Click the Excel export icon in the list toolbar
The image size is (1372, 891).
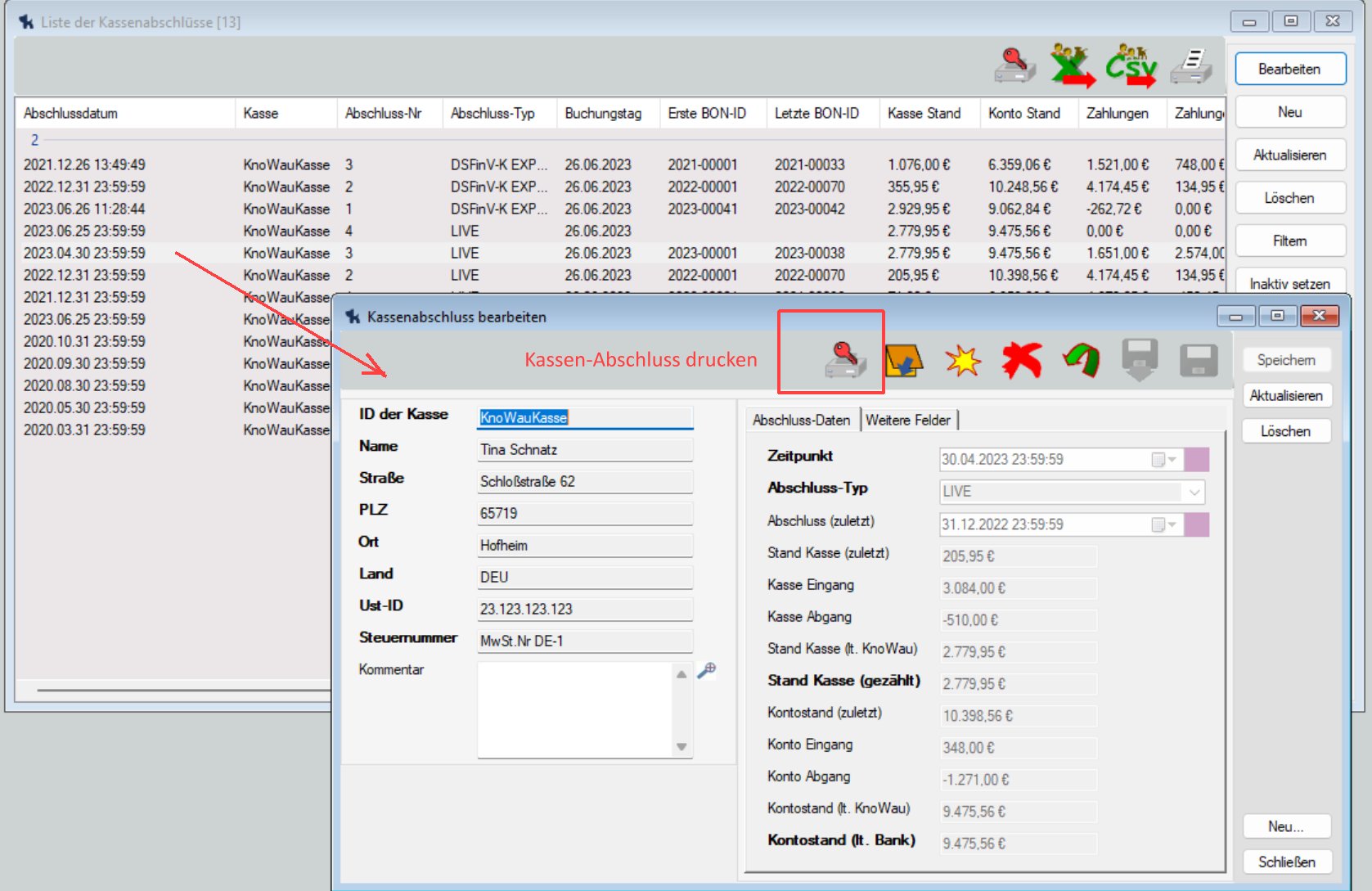pyautogui.click(x=1072, y=66)
